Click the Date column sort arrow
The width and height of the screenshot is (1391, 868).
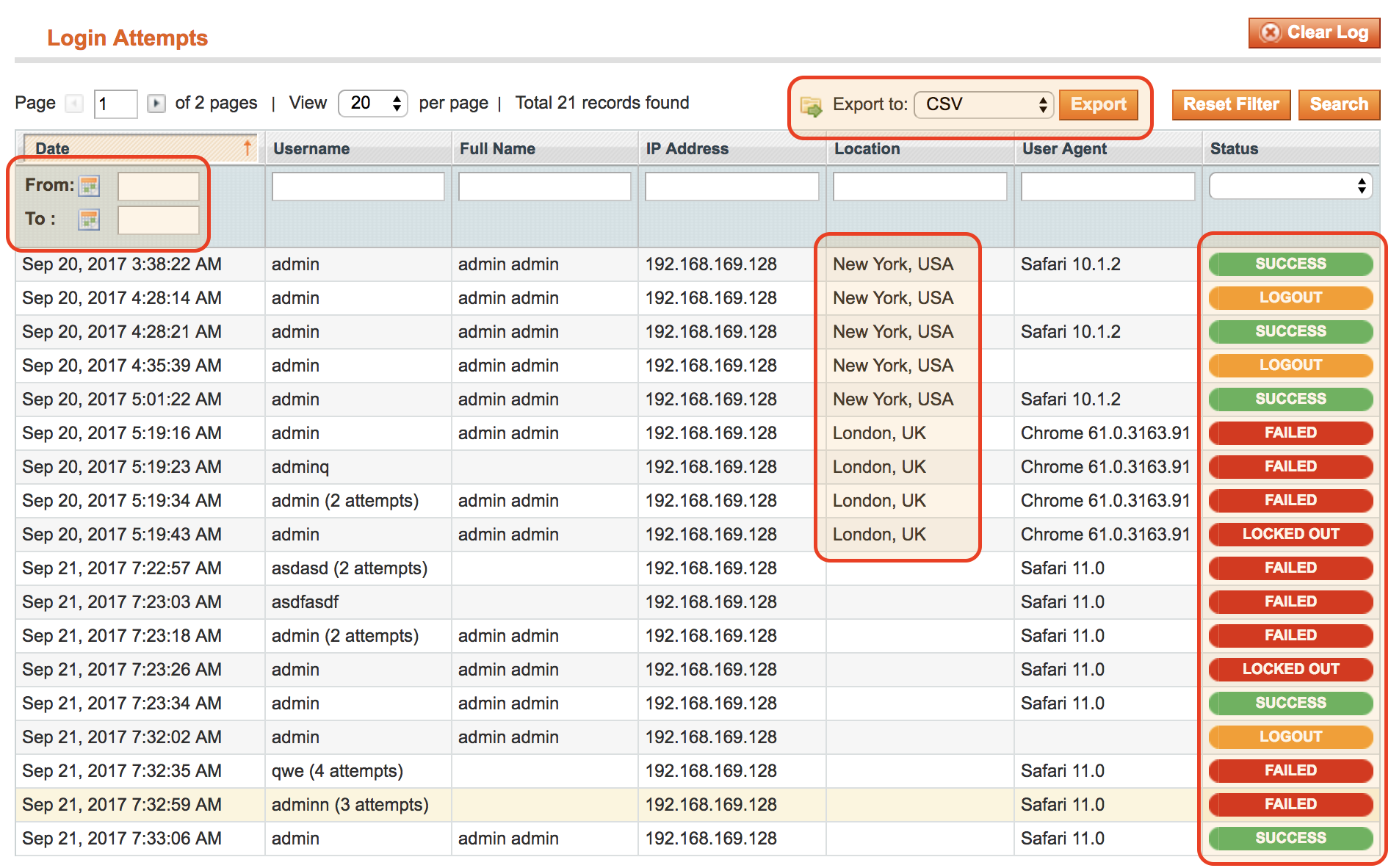pos(248,148)
